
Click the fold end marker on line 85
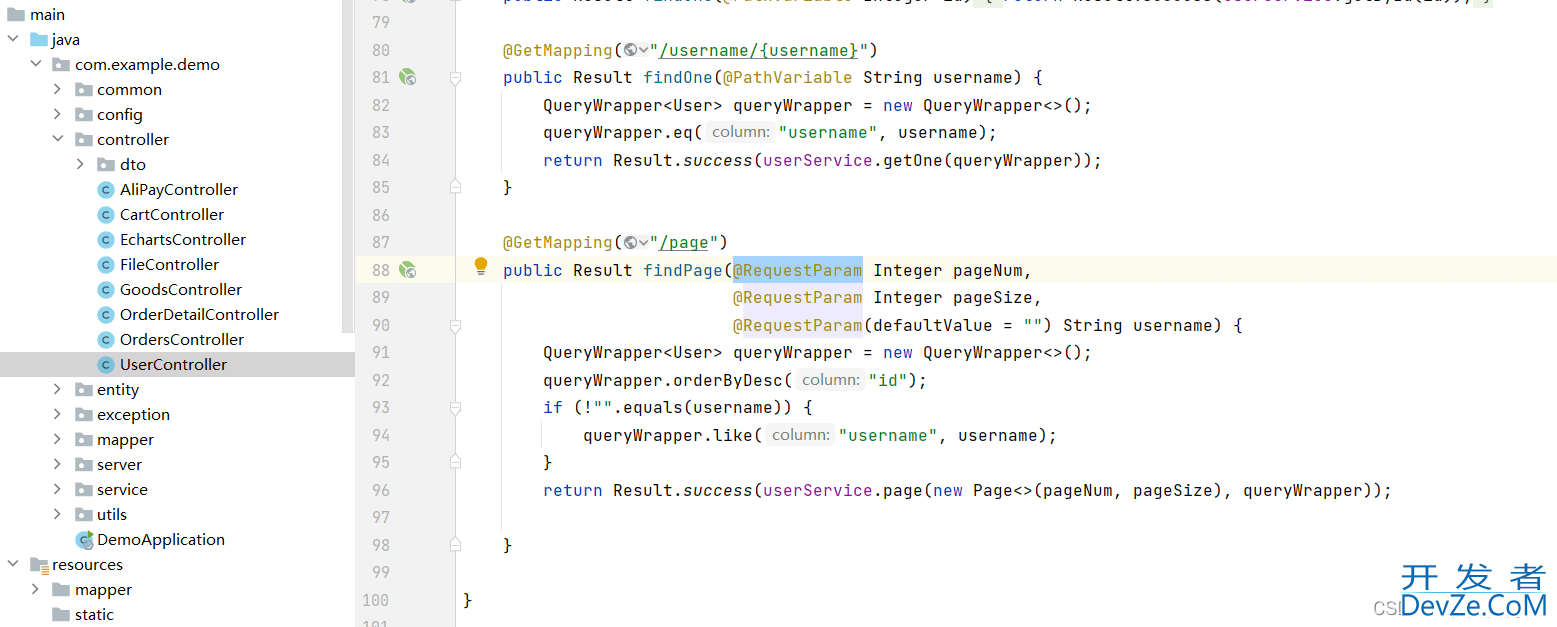click(456, 187)
